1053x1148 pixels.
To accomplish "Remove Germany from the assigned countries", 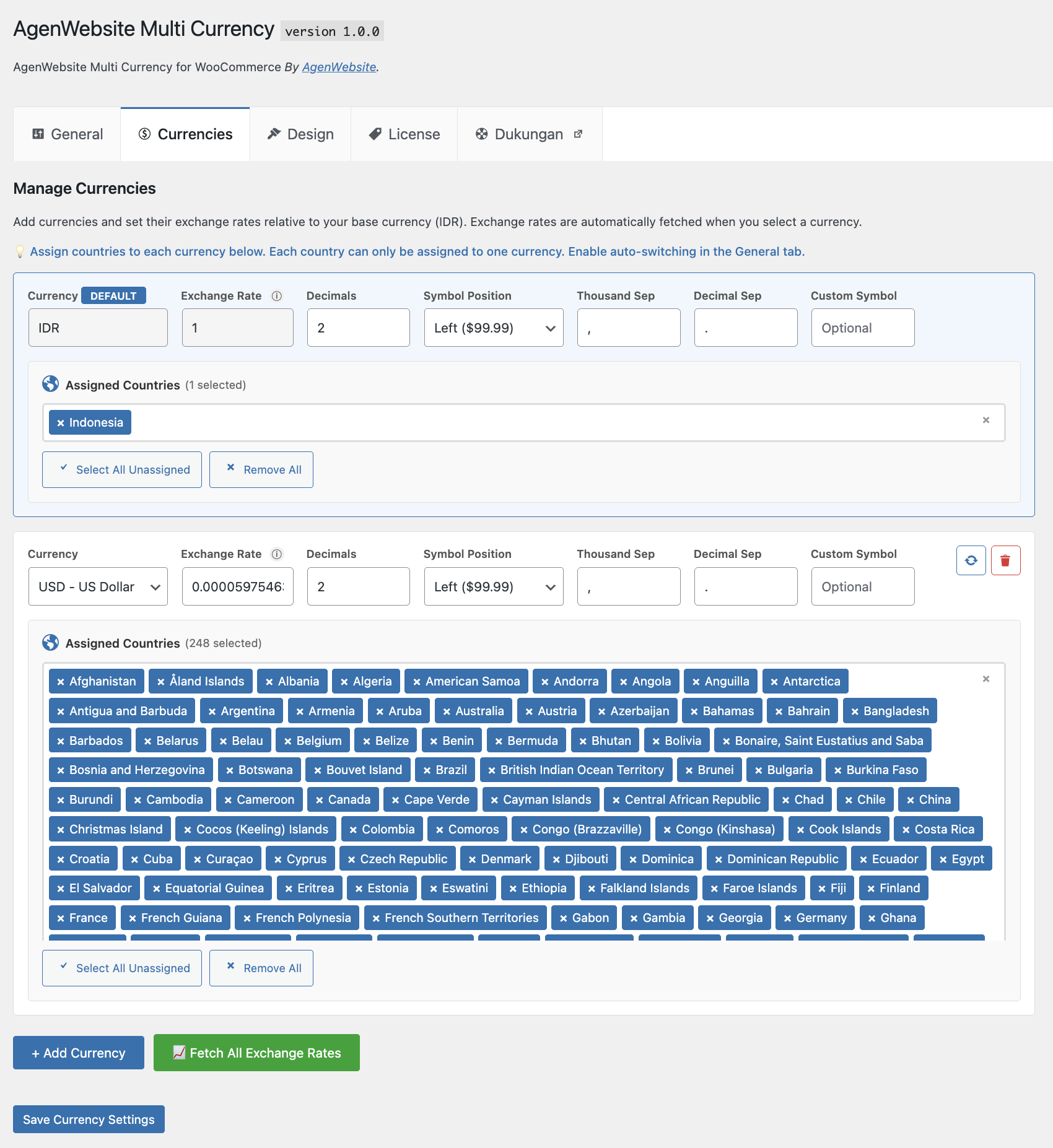I will pyautogui.click(x=787, y=918).
